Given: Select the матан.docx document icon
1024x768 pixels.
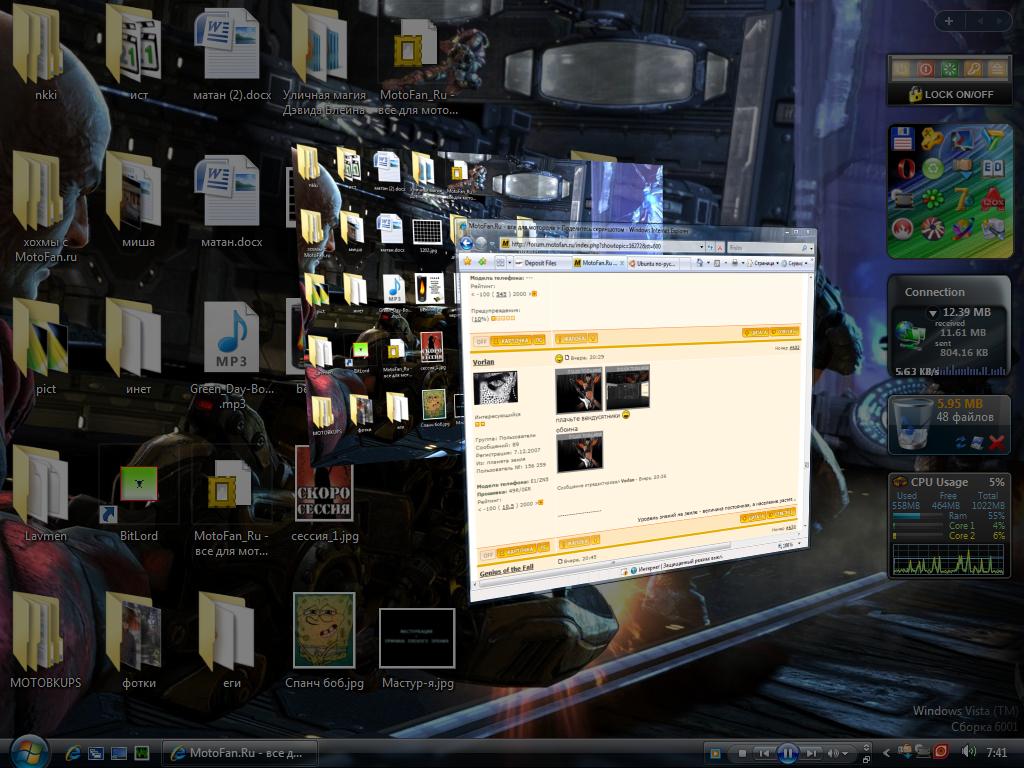Looking at the screenshot, I should (x=227, y=190).
